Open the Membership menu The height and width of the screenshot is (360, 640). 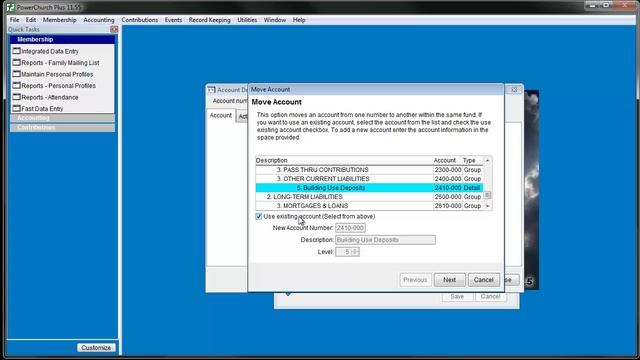[x=60, y=20]
